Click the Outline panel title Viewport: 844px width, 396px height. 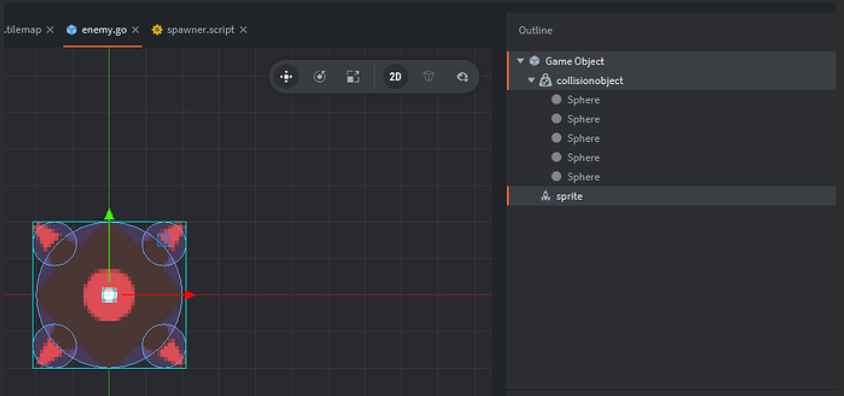535,31
